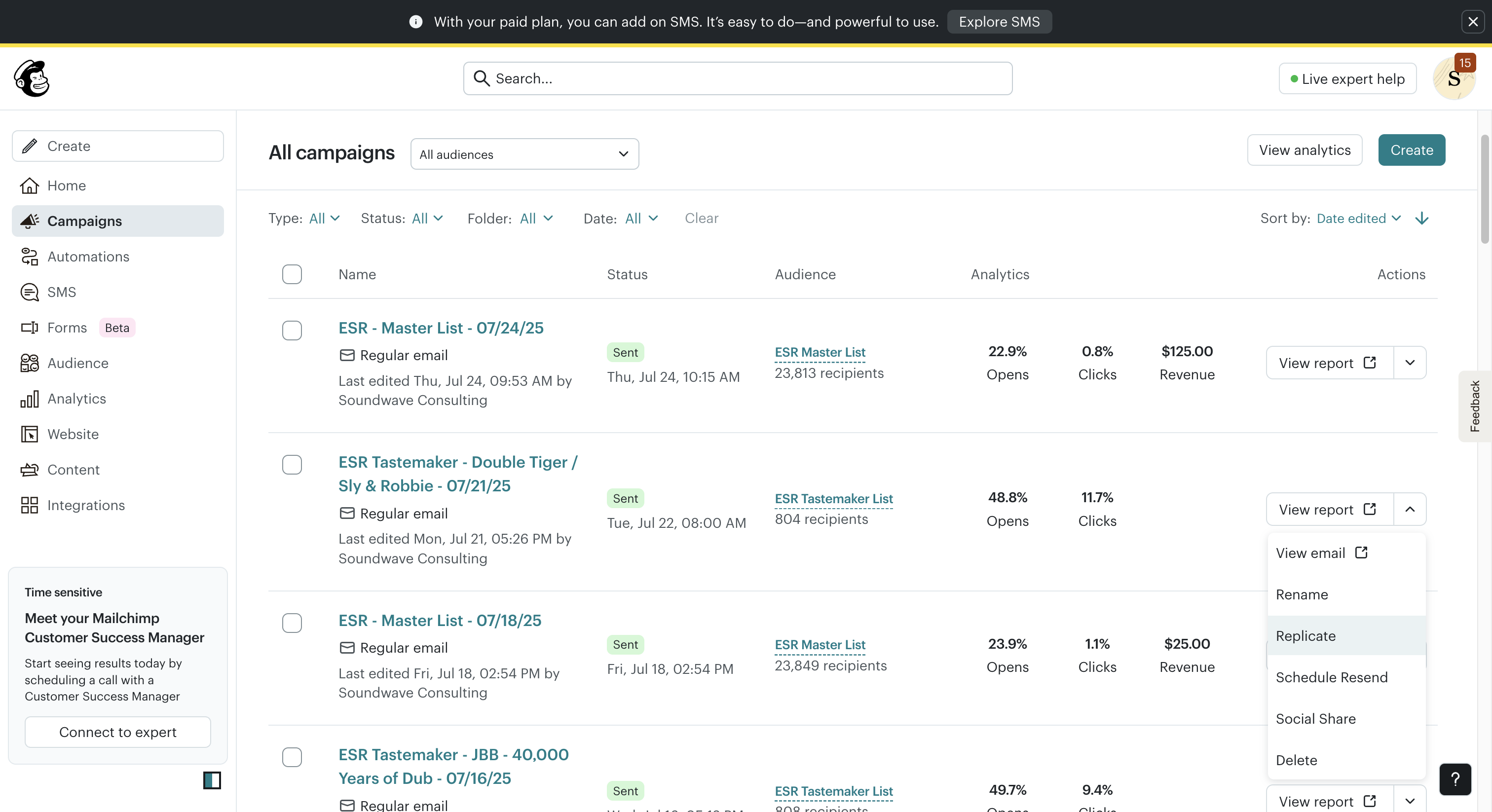Click Connect to expert
The height and width of the screenshot is (812, 1492).
(117, 732)
